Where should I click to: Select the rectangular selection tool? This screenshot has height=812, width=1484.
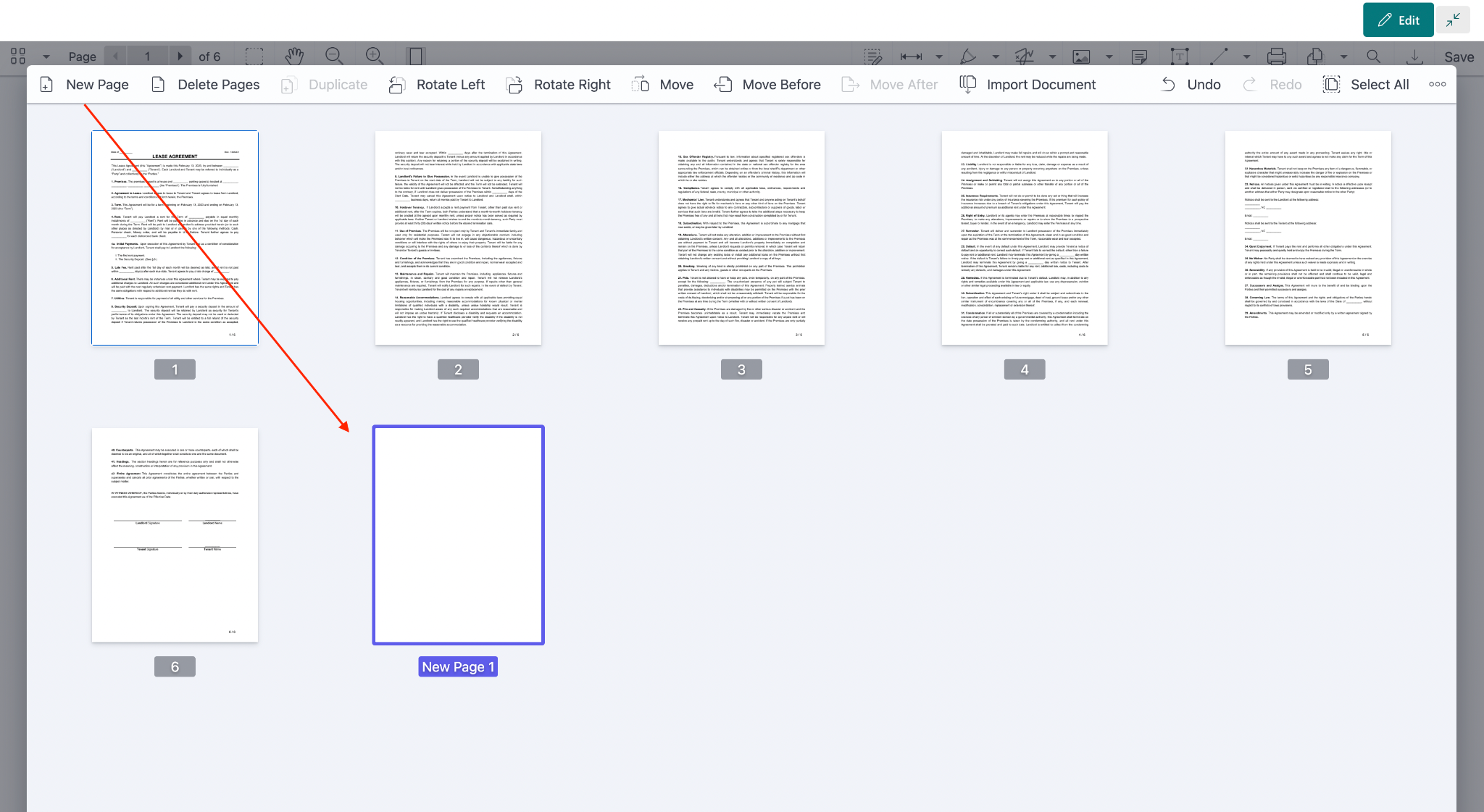(255, 56)
